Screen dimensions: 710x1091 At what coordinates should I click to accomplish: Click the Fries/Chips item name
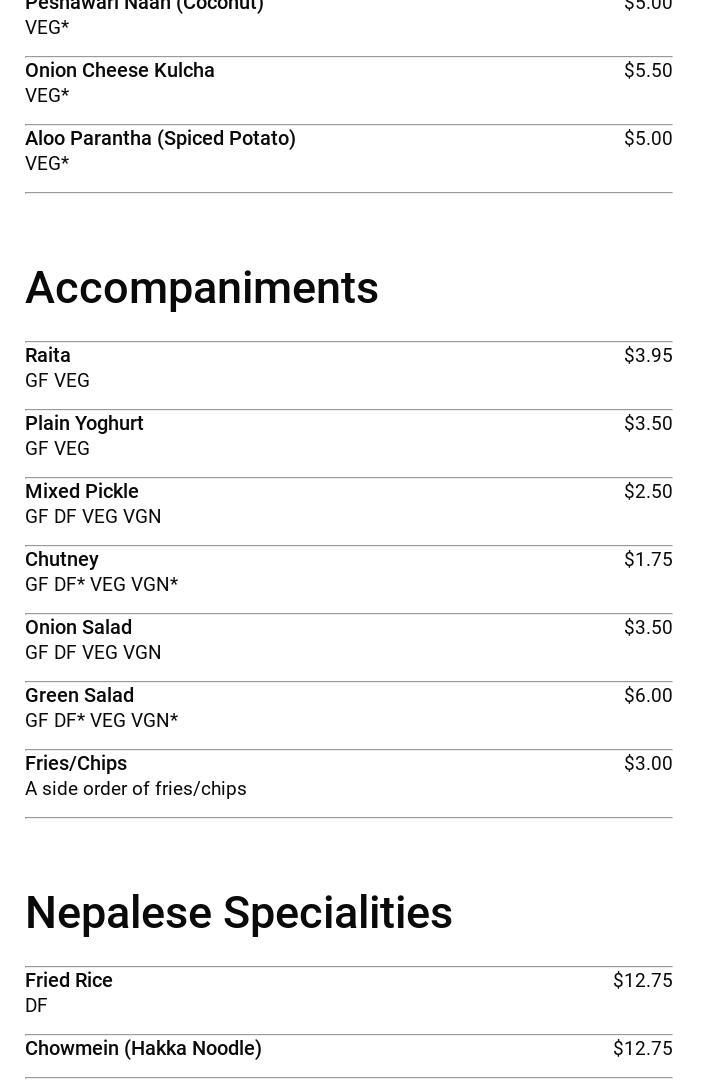pyautogui.click(x=76, y=764)
